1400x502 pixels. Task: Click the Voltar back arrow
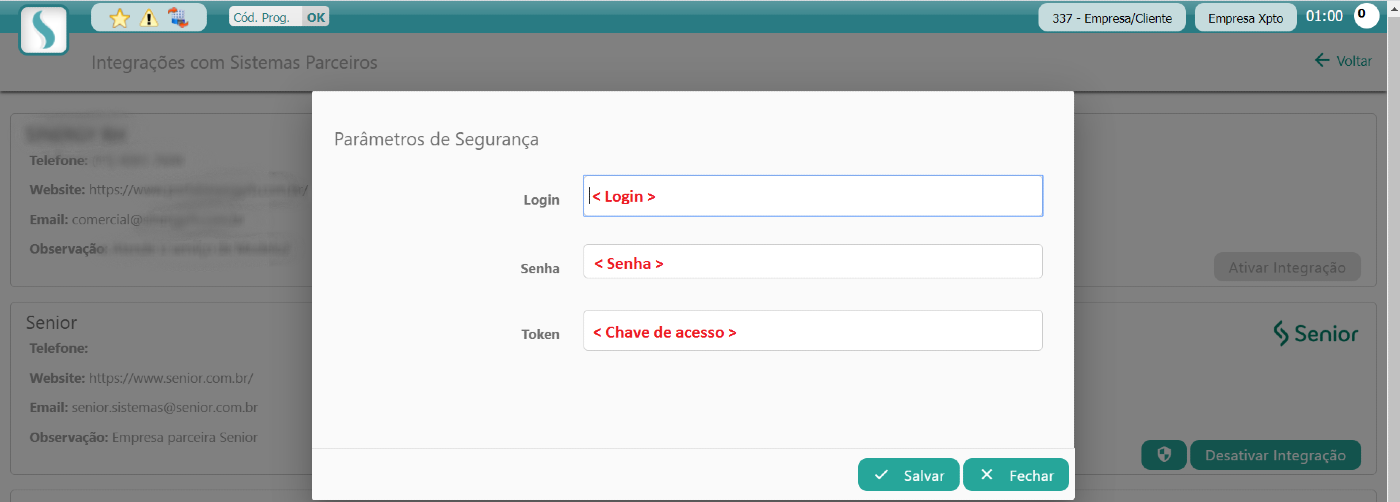[x=1343, y=61]
